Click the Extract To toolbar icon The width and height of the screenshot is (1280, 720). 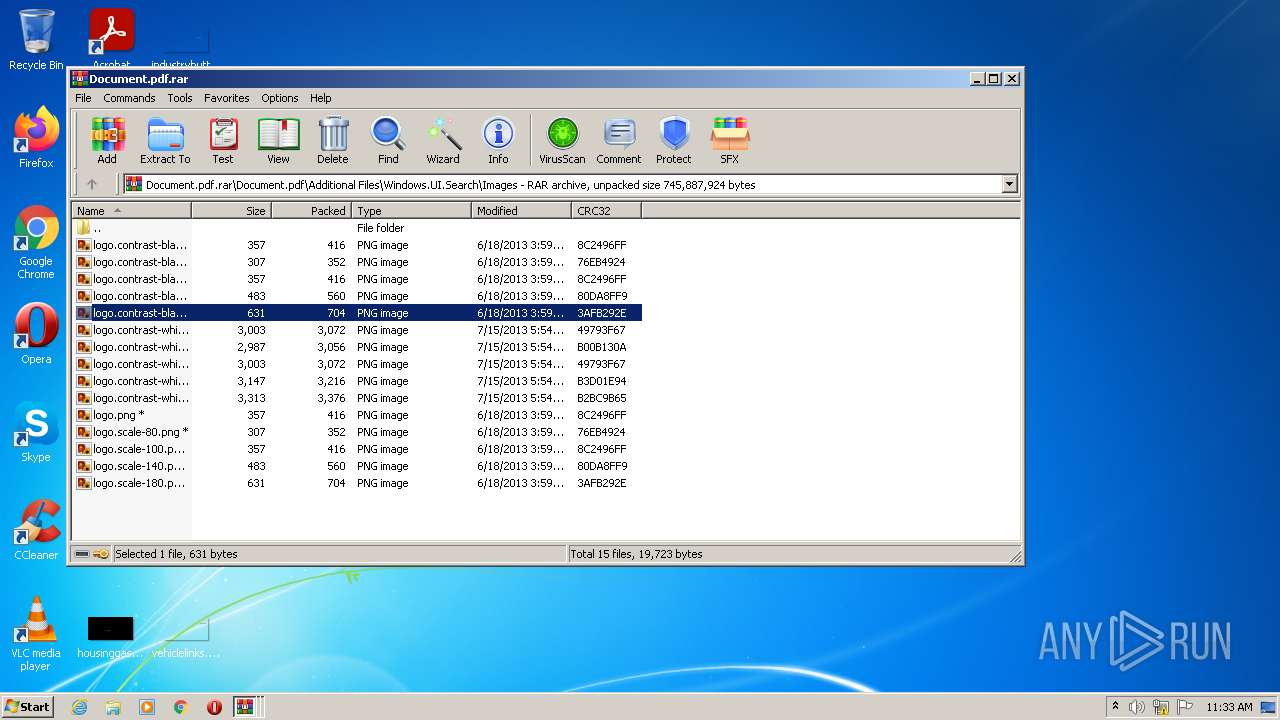click(165, 141)
